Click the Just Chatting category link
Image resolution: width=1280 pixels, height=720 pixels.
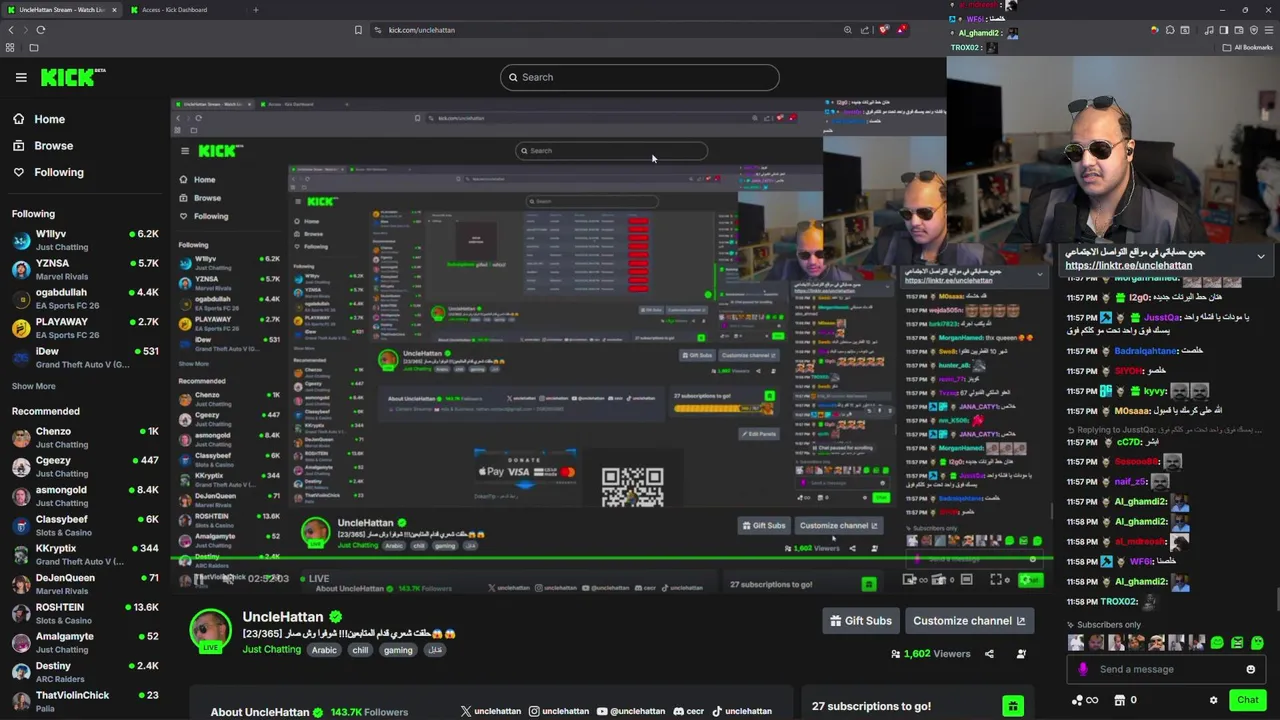pos(271,650)
